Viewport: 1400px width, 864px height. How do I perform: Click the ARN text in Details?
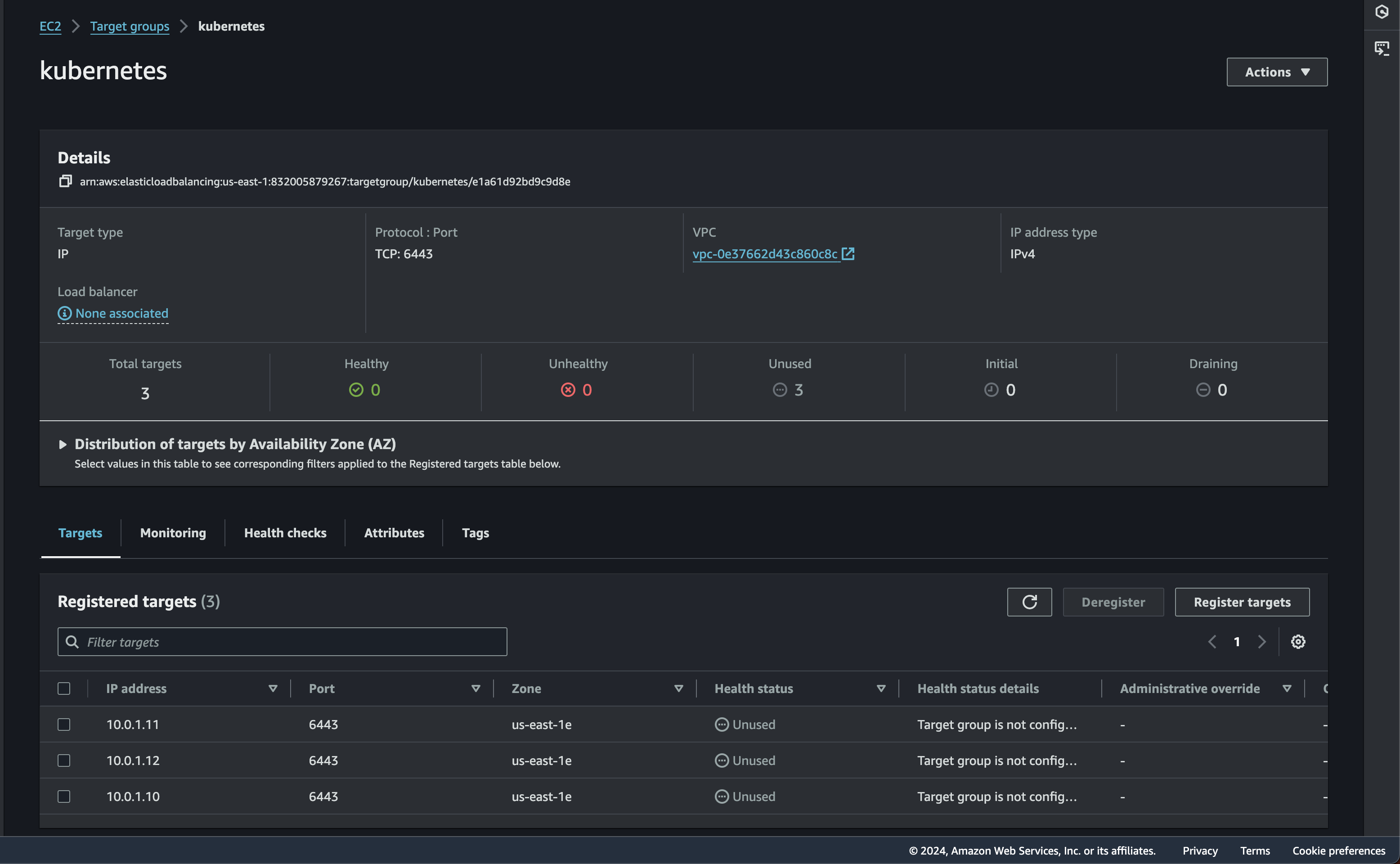[325, 181]
